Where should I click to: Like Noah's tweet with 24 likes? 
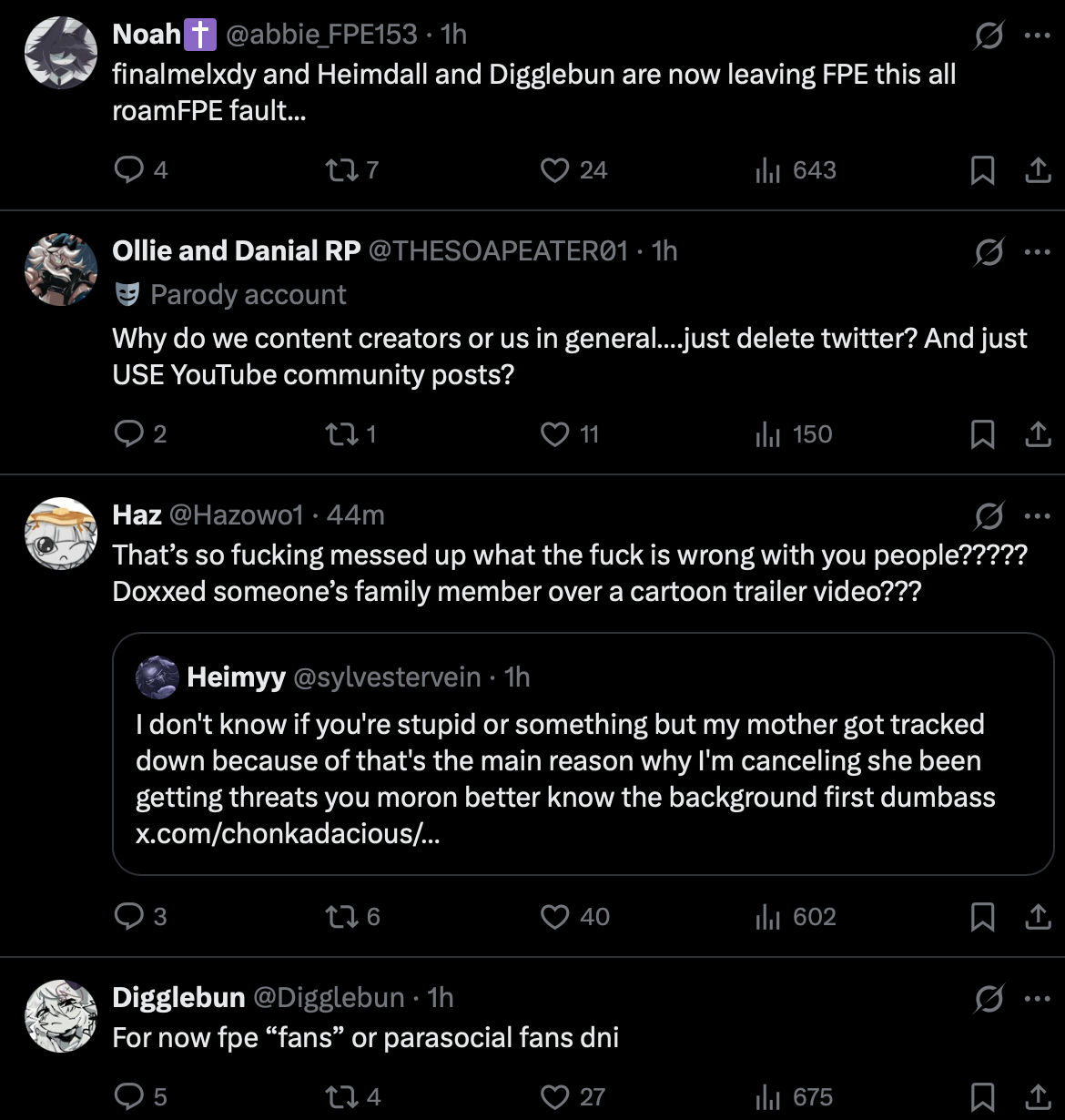pyautogui.click(x=554, y=169)
